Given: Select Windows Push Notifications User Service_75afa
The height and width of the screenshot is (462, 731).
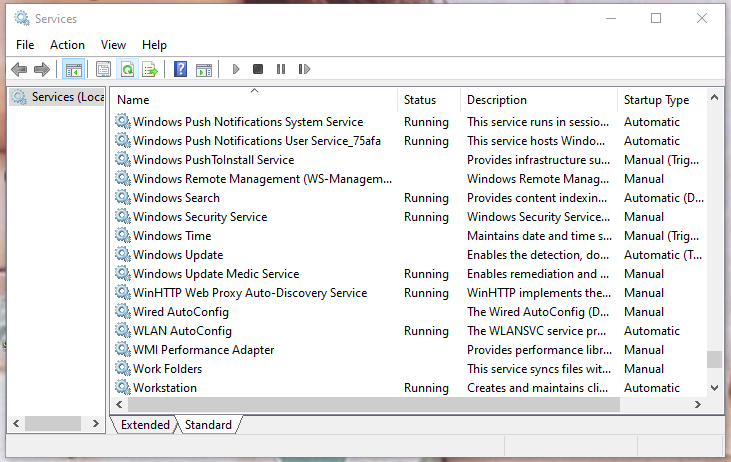Looking at the screenshot, I should click(x=257, y=141).
